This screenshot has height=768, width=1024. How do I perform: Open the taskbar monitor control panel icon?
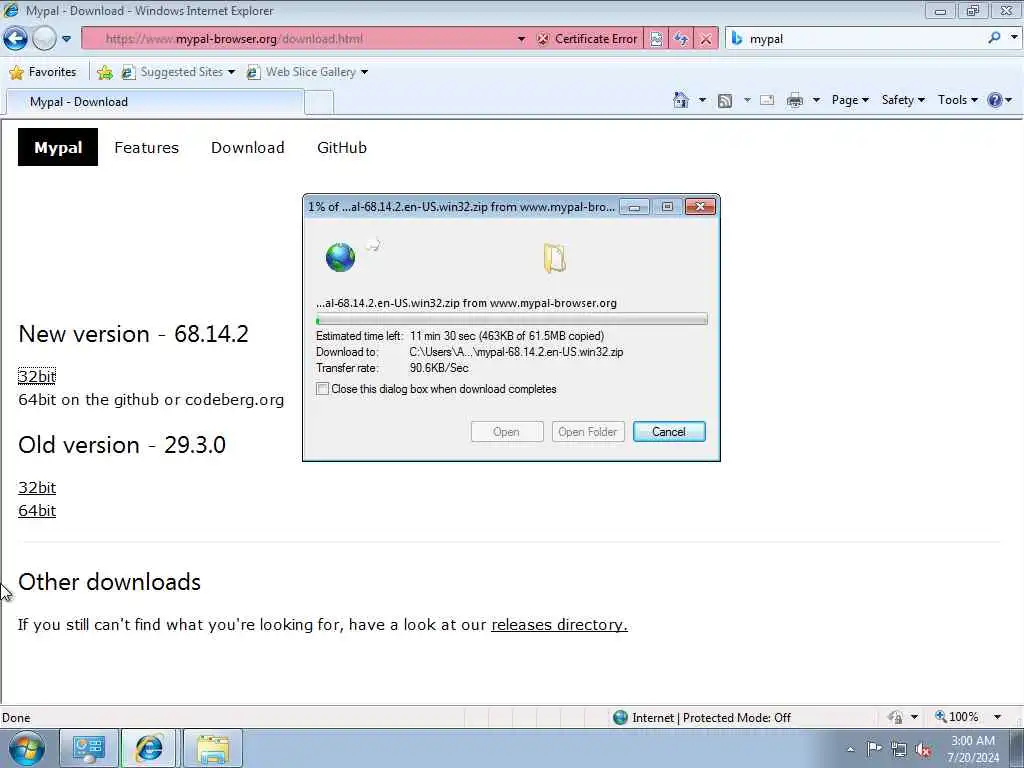click(x=88, y=748)
